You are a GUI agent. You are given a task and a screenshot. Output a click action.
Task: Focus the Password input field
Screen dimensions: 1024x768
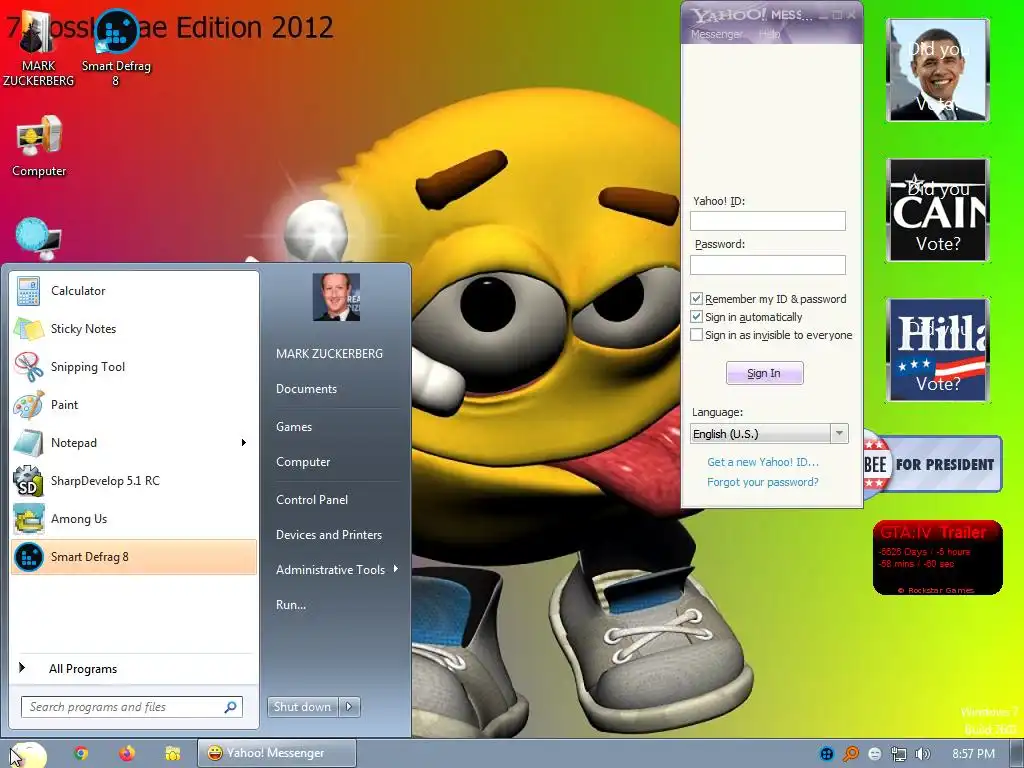pyautogui.click(x=767, y=264)
